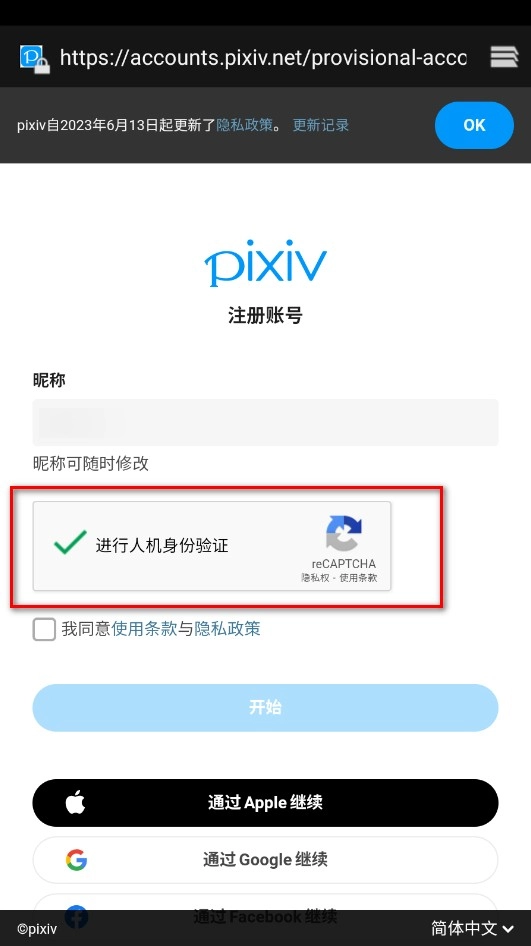Open reCAPTCHA 隐私权 link
The height and width of the screenshot is (946, 531).
click(314, 577)
